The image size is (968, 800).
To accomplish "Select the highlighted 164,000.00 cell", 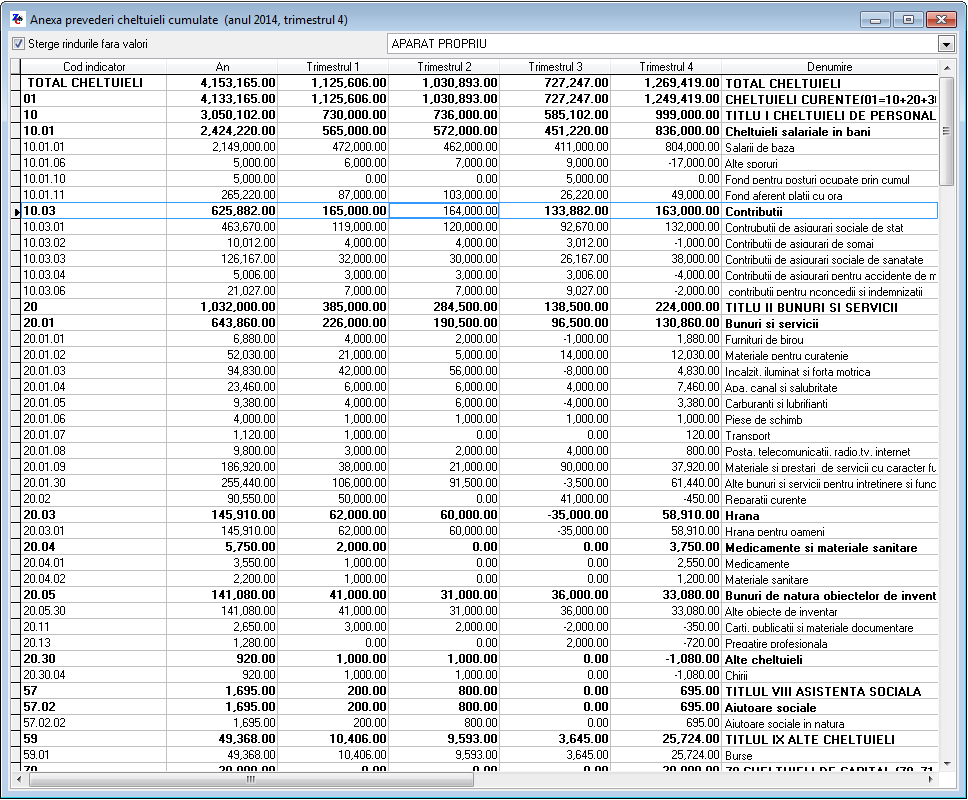I will pos(444,211).
